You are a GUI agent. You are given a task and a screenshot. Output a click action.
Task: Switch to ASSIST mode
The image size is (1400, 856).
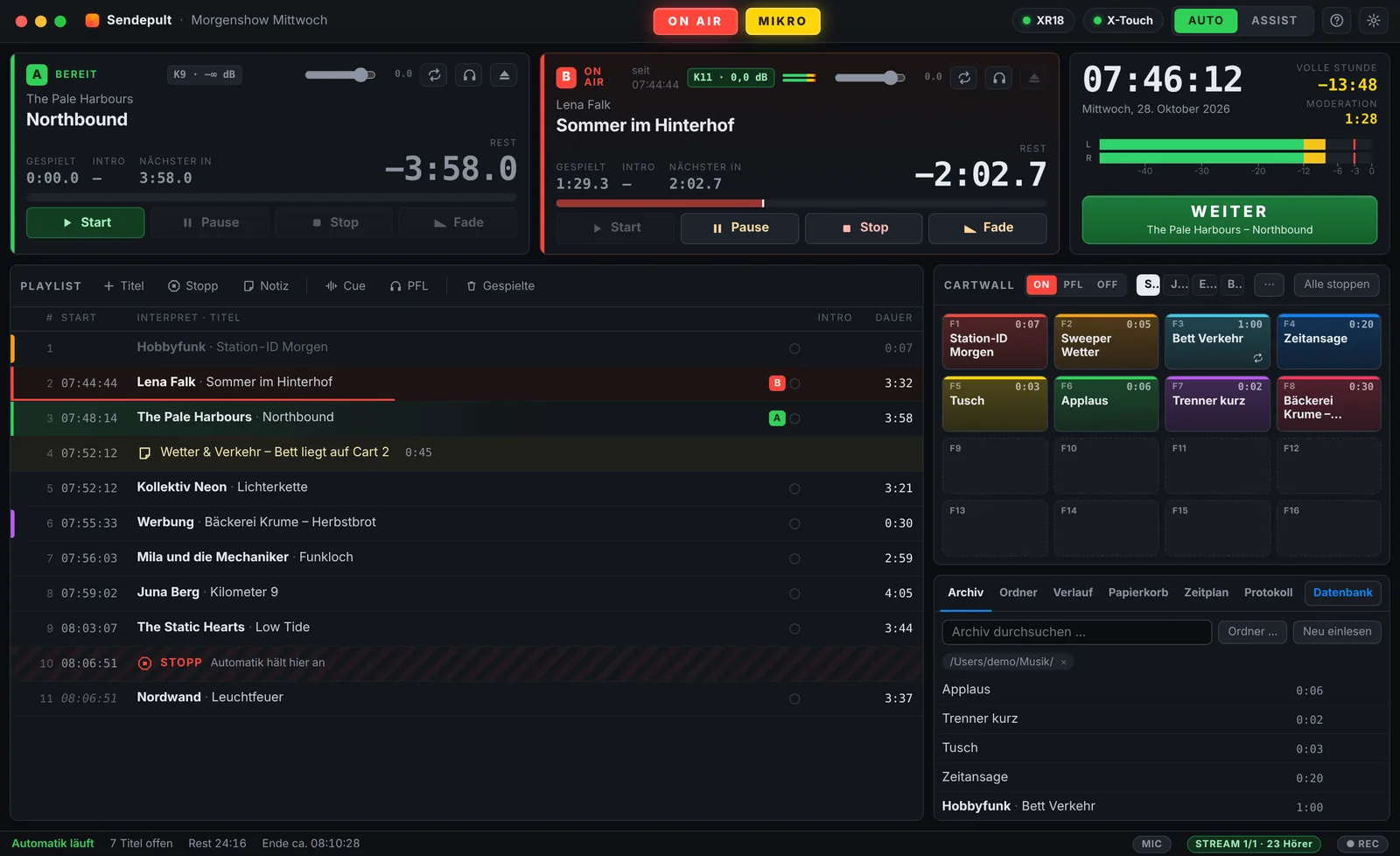1274,21
